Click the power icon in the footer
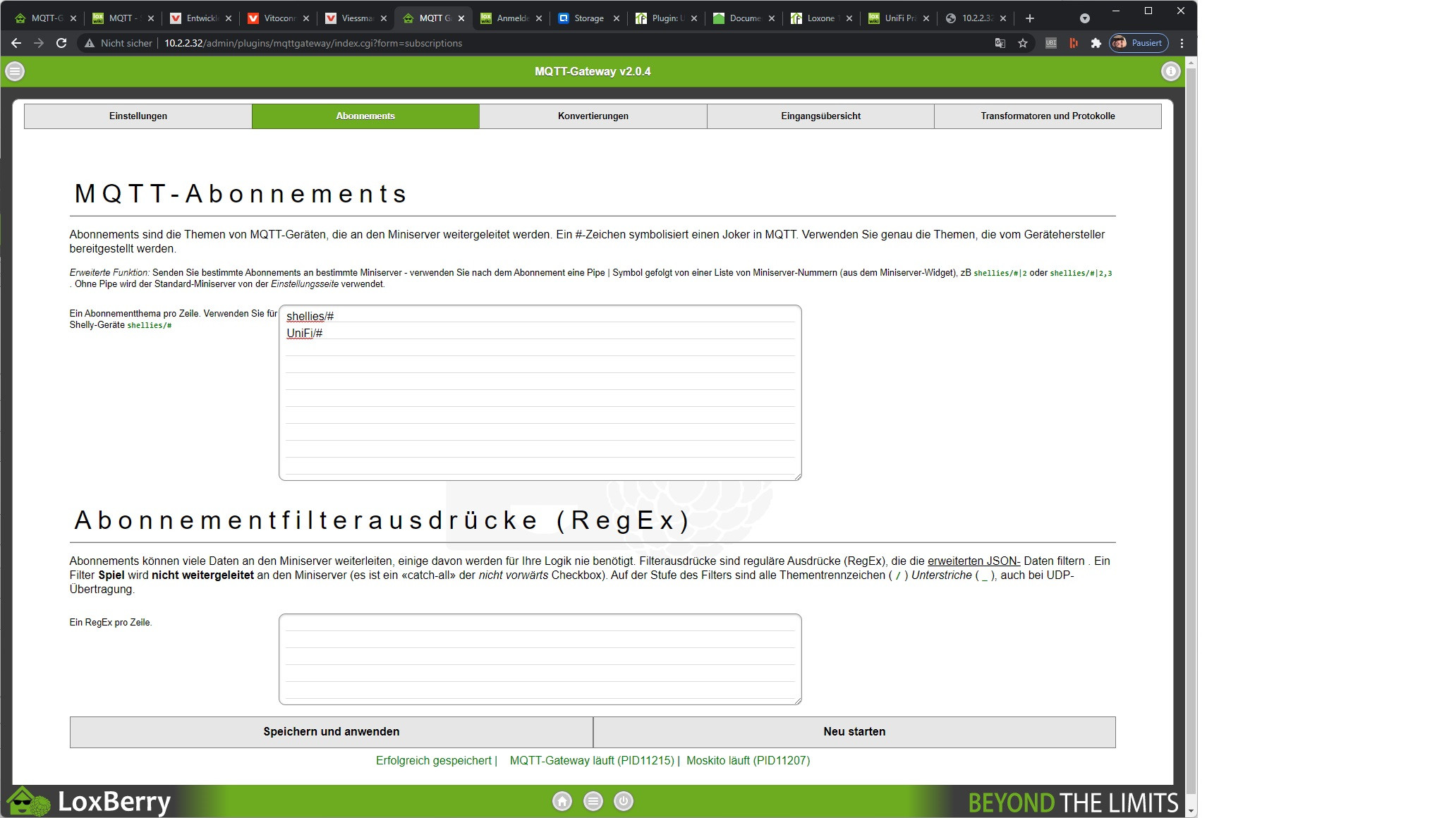Image resolution: width=1456 pixels, height=818 pixels. [x=624, y=801]
